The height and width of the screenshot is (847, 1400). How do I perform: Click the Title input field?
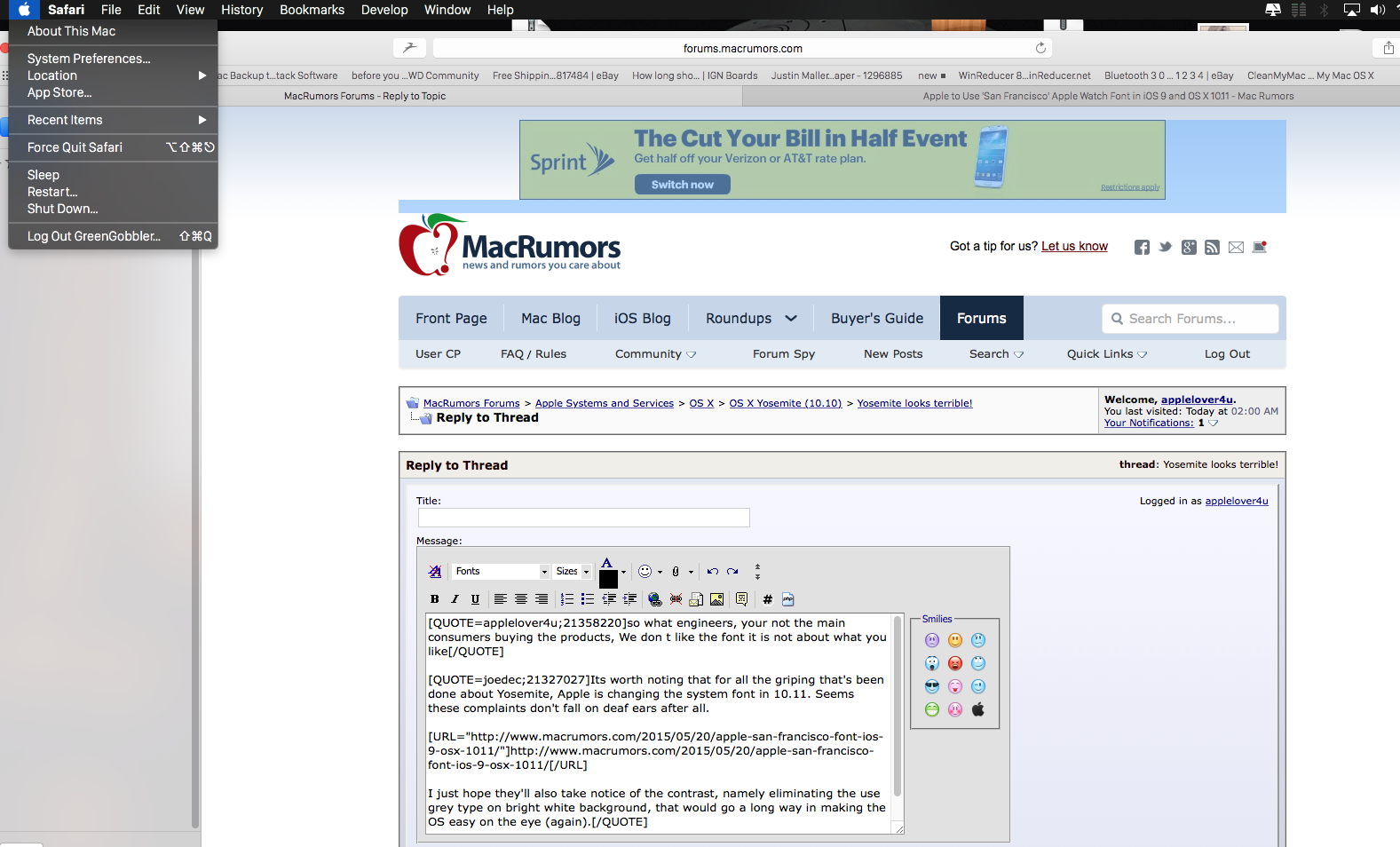click(x=584, y=518)
